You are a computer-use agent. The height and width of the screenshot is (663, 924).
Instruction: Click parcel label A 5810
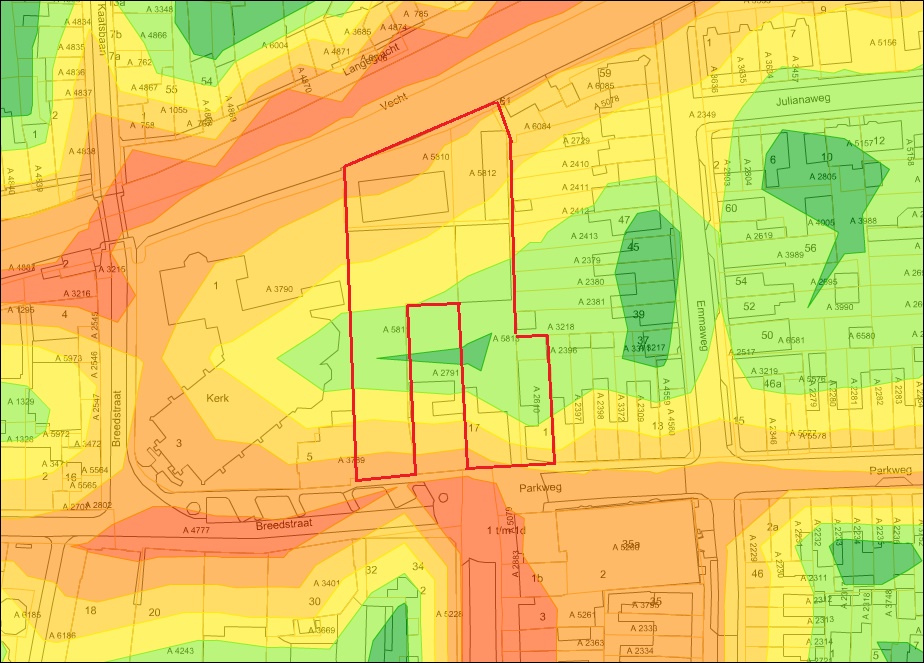pos(436,157)
